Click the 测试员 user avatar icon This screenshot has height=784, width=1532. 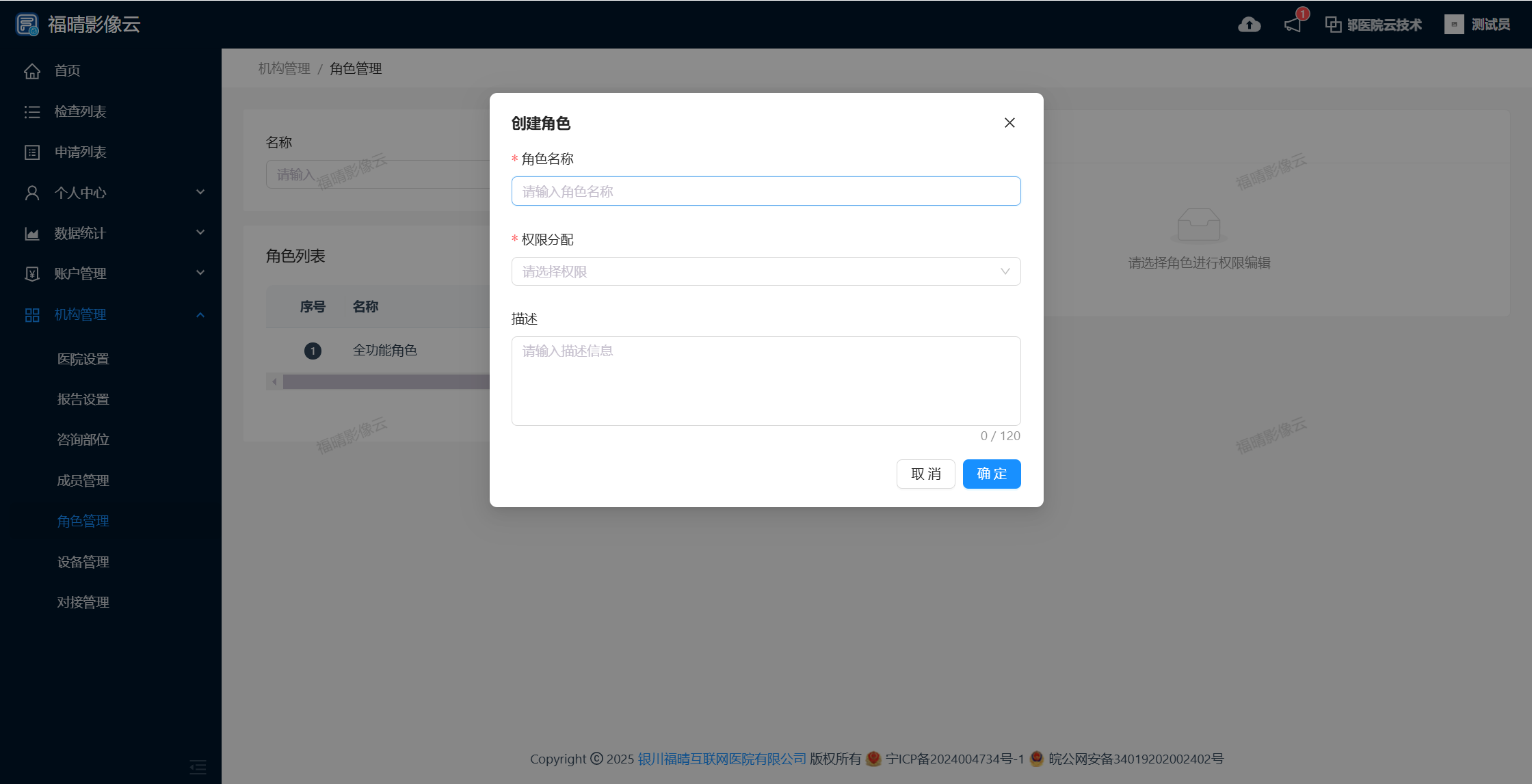[1453, 25]
